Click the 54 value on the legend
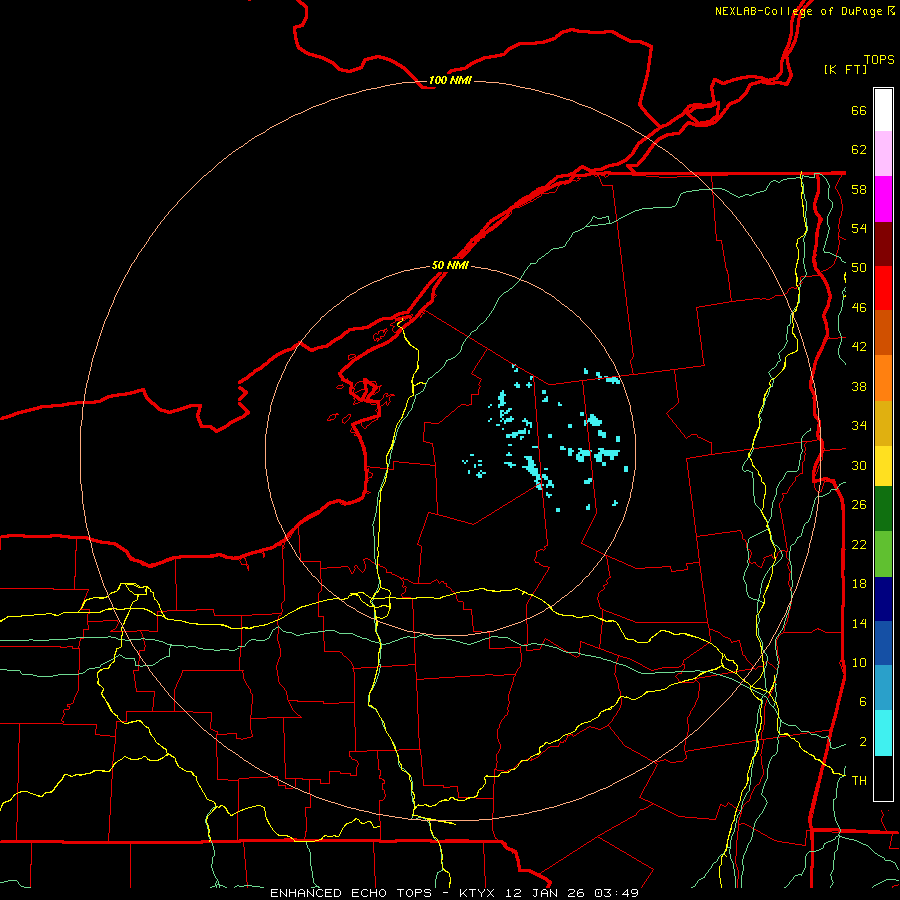Image resolution: width=900 pixels, height=900 pixels. [859, 228]
